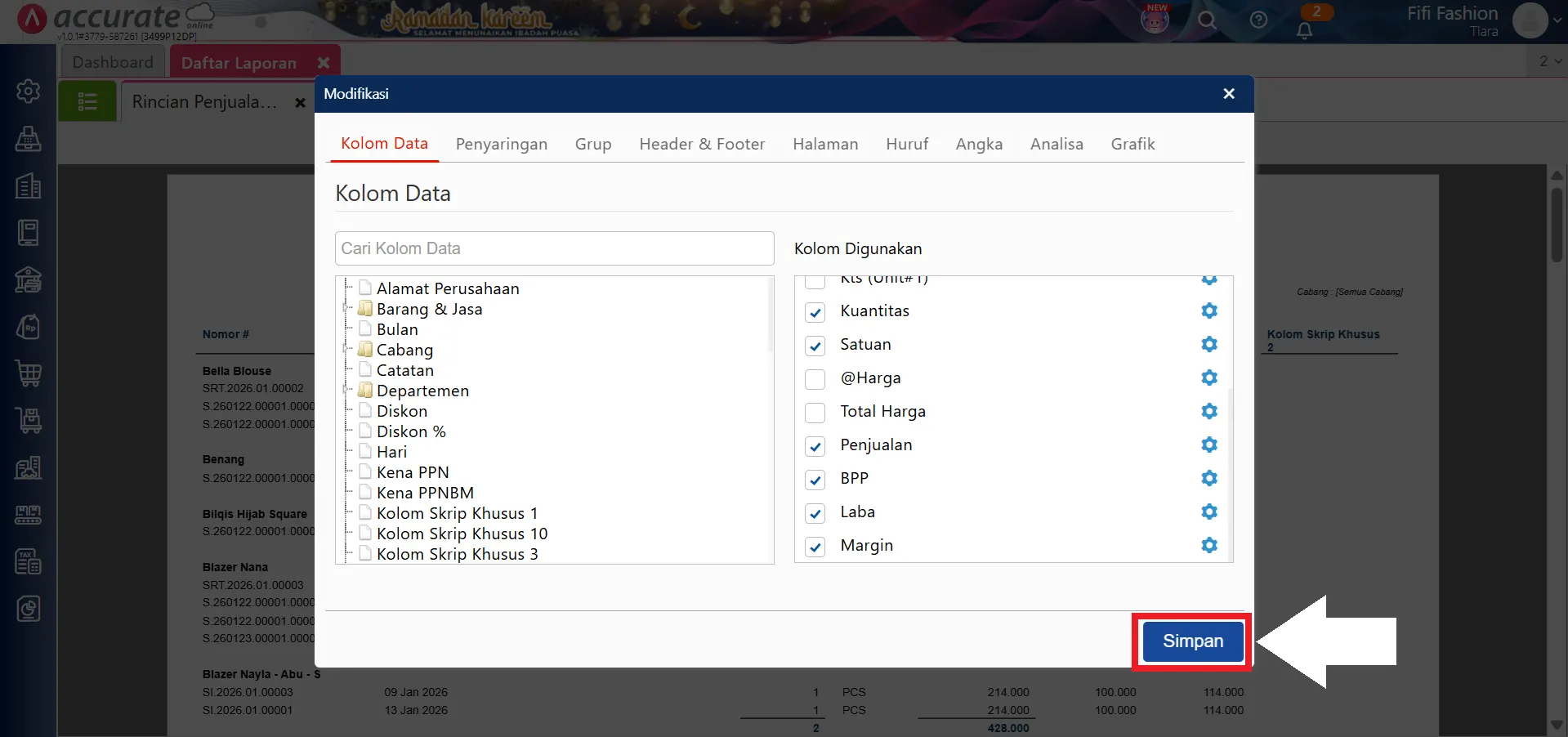The width and height of the screenshot is (1568, 737).
Task: Click gear icon next to Margin
Action: (1209, 545)
